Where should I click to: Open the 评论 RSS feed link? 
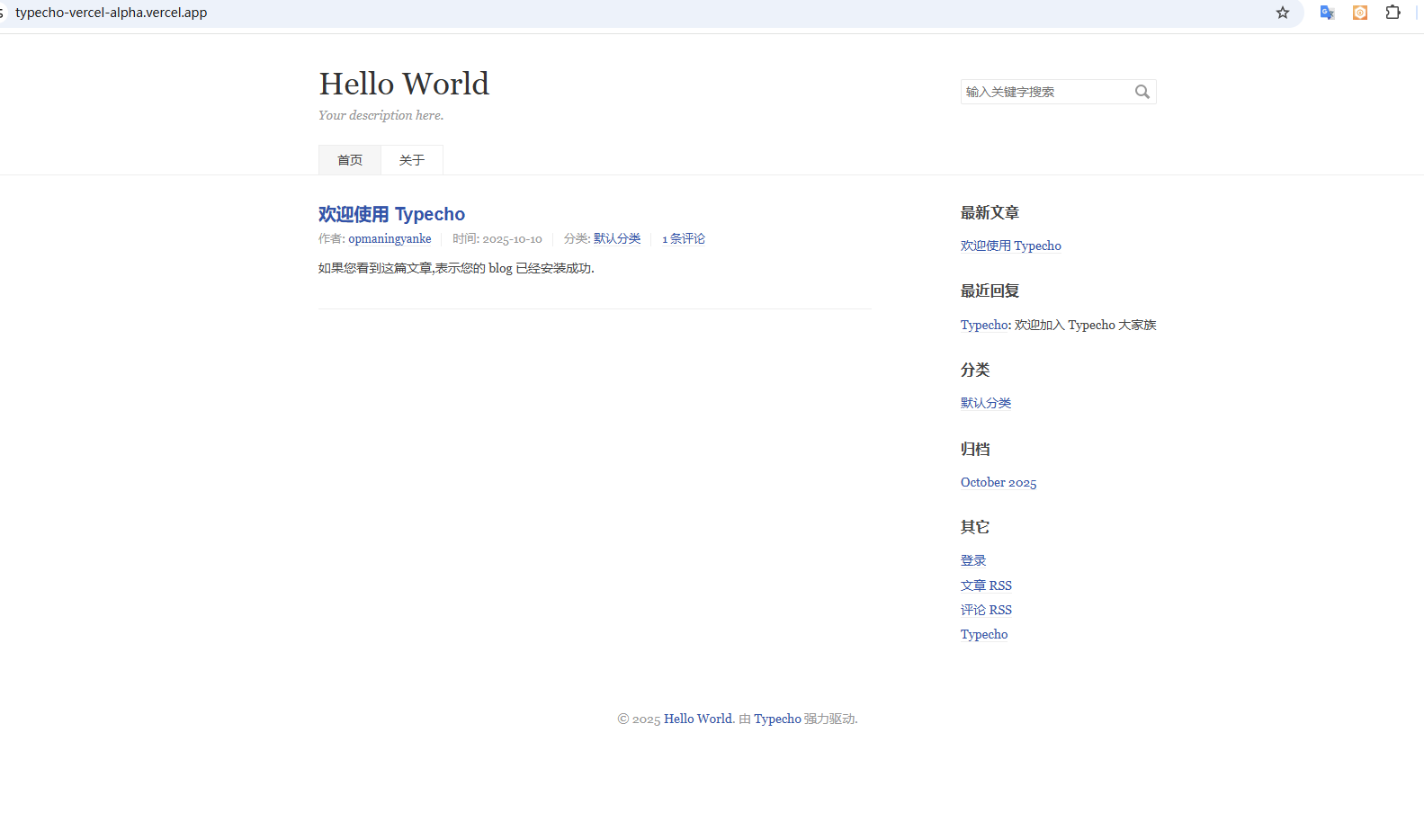point(986,610)
